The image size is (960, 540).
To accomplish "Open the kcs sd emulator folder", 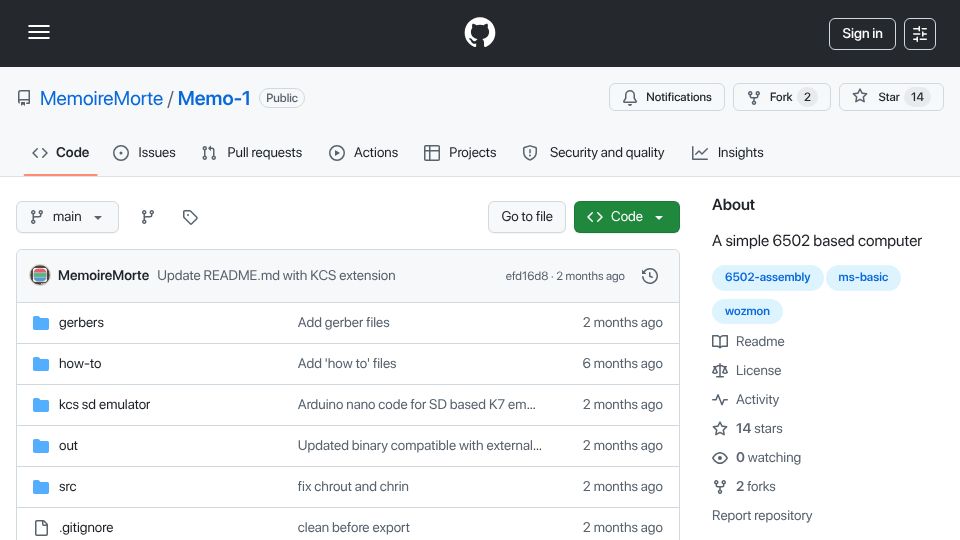I will point(104,405).
